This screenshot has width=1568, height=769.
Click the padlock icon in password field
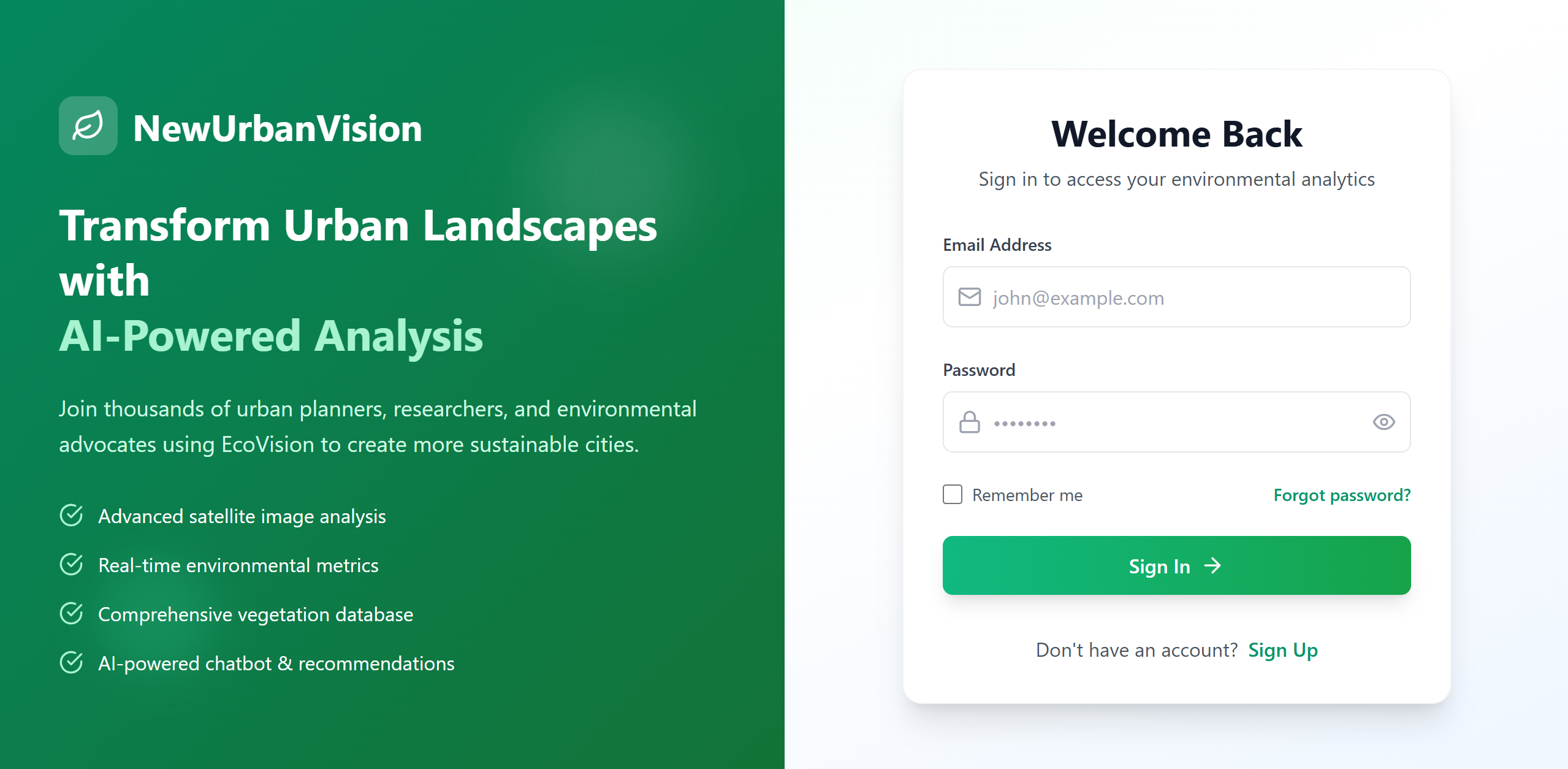pyautogui.click(x=969, y=423)
